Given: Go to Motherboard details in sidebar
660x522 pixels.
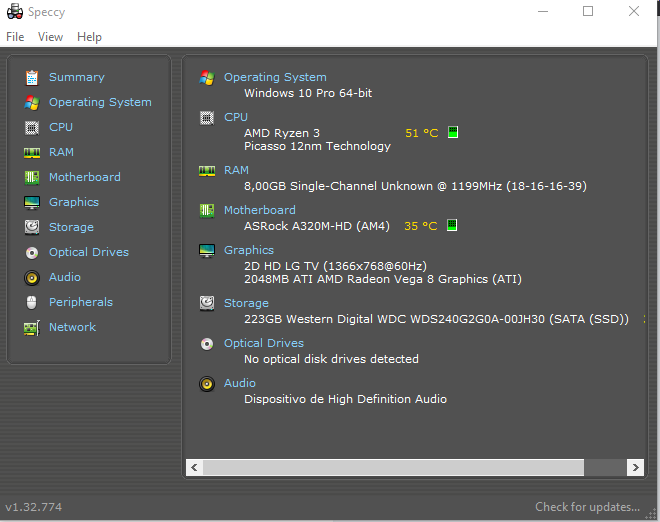Looking at the screenshot, I should (85, 177).
